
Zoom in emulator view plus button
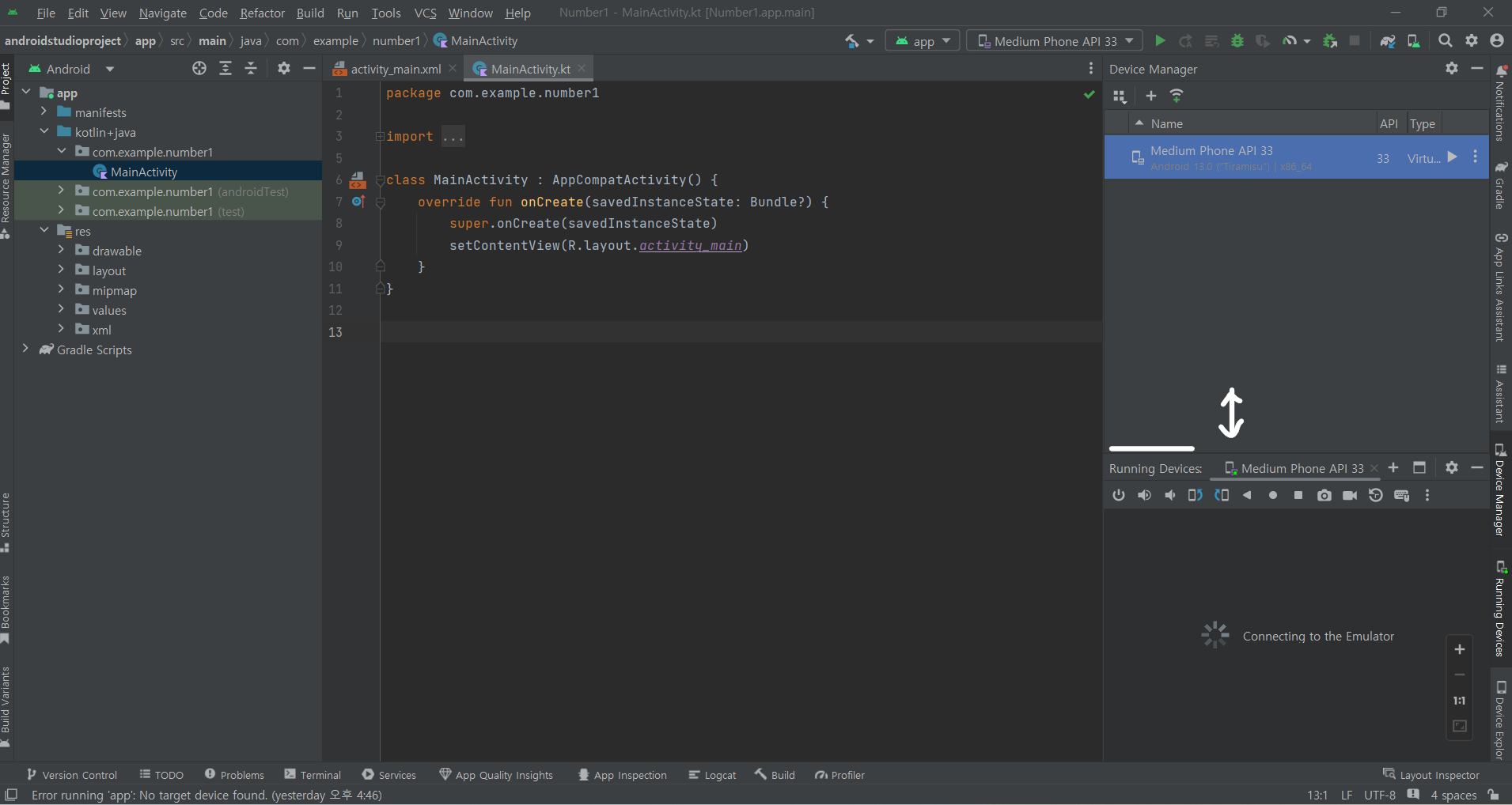pos(1460,649)
